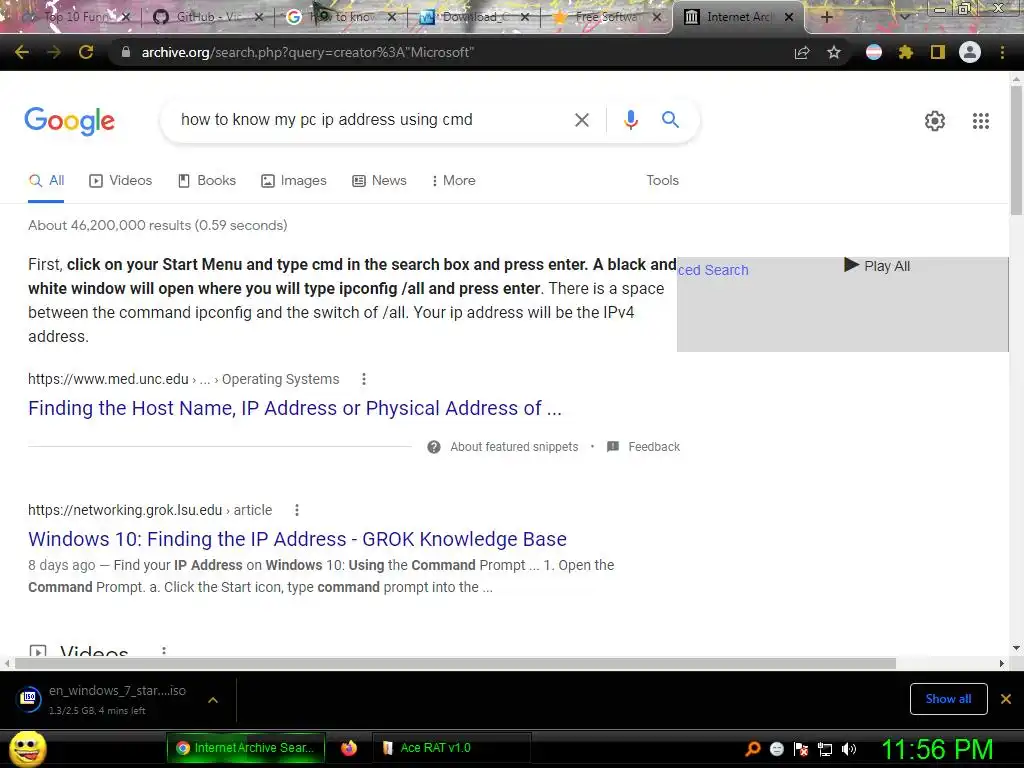Screen dimensions: 1024x768
Task: Reload the page with refresh icon
Action: click(x=86, y=52)
